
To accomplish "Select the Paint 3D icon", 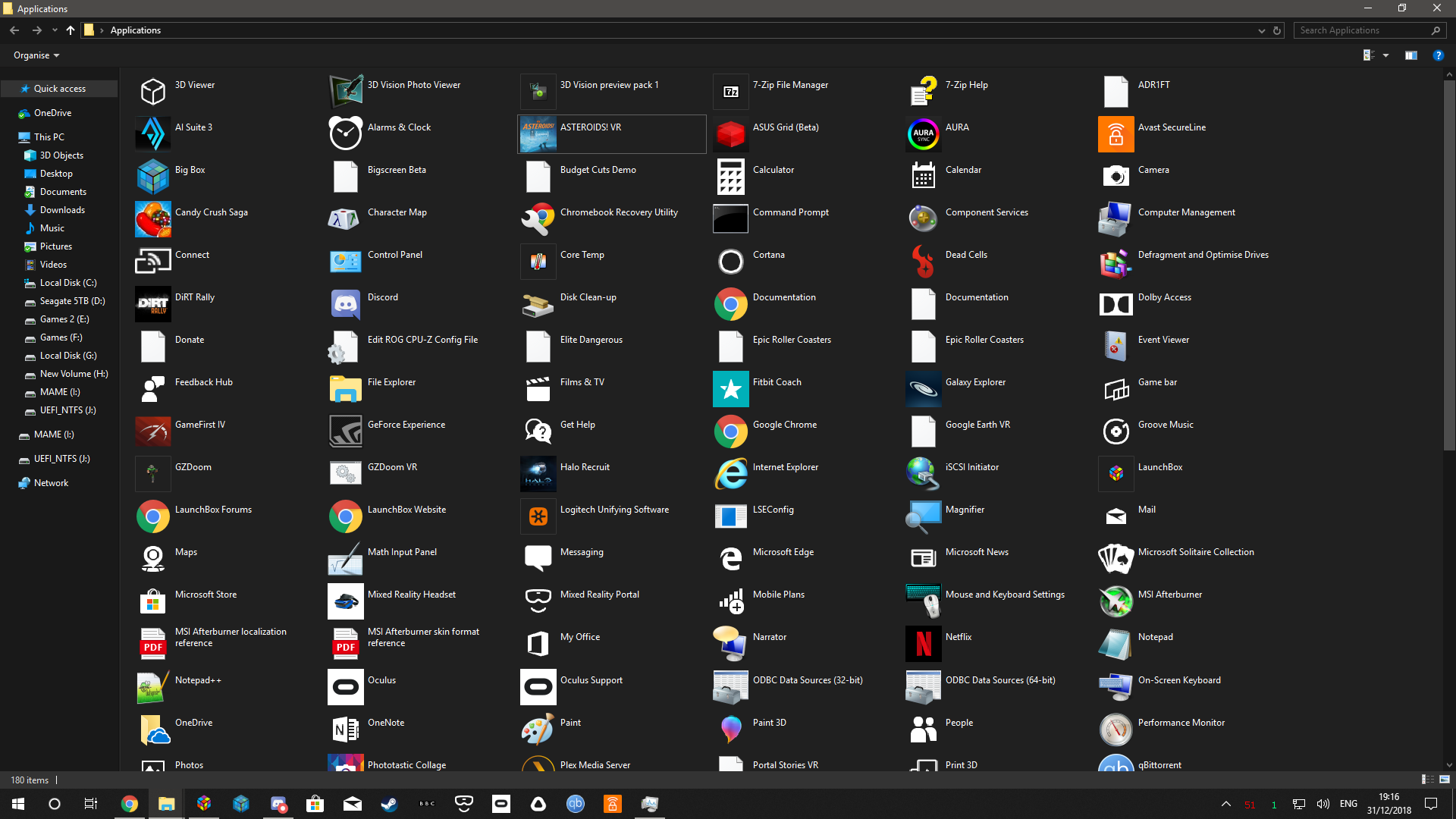I will click(731, 730).
